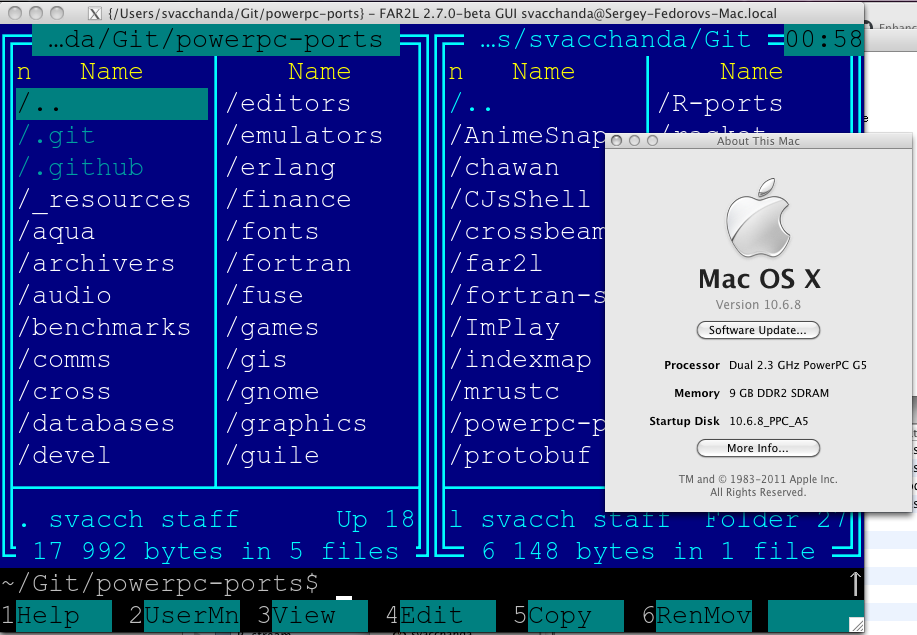Select the /.. parent entry in left panel
Screen dimensions: 917x635
coord(112,104)
